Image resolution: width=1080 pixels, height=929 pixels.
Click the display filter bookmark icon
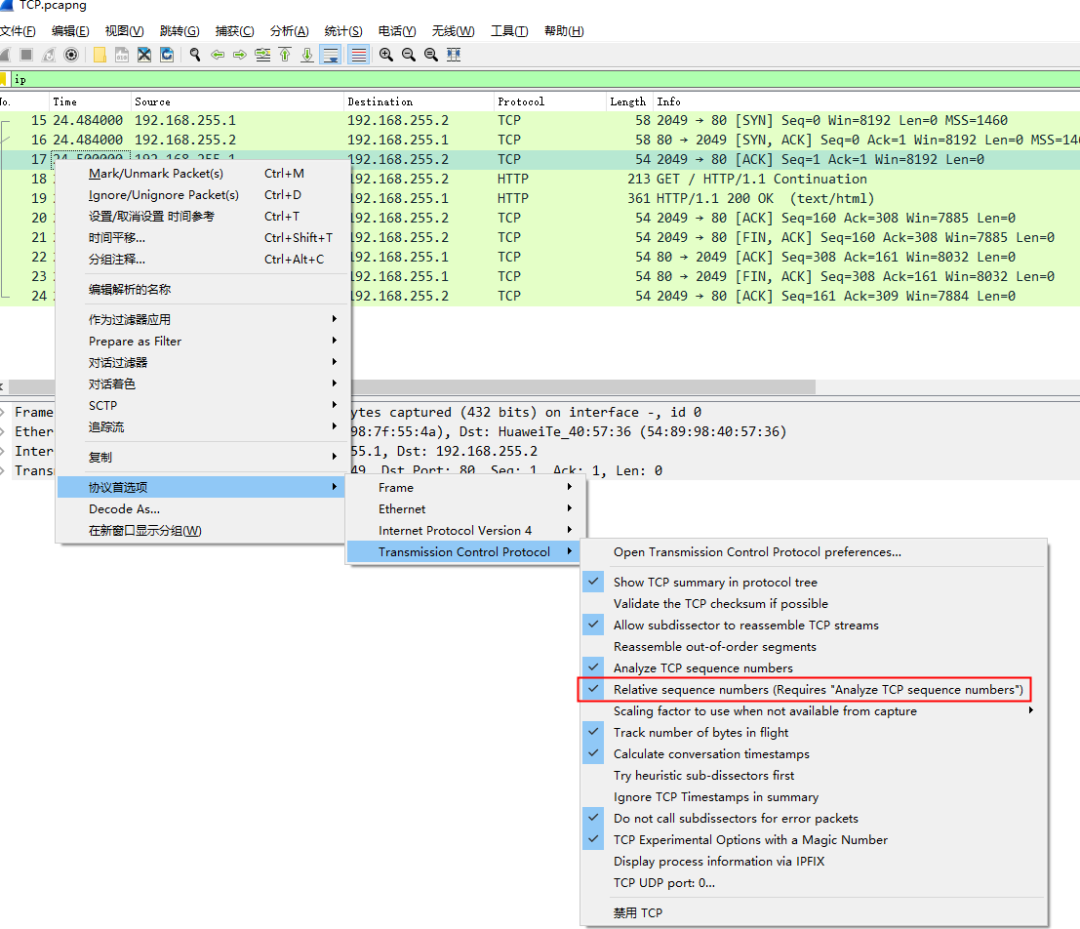point(3,79)
